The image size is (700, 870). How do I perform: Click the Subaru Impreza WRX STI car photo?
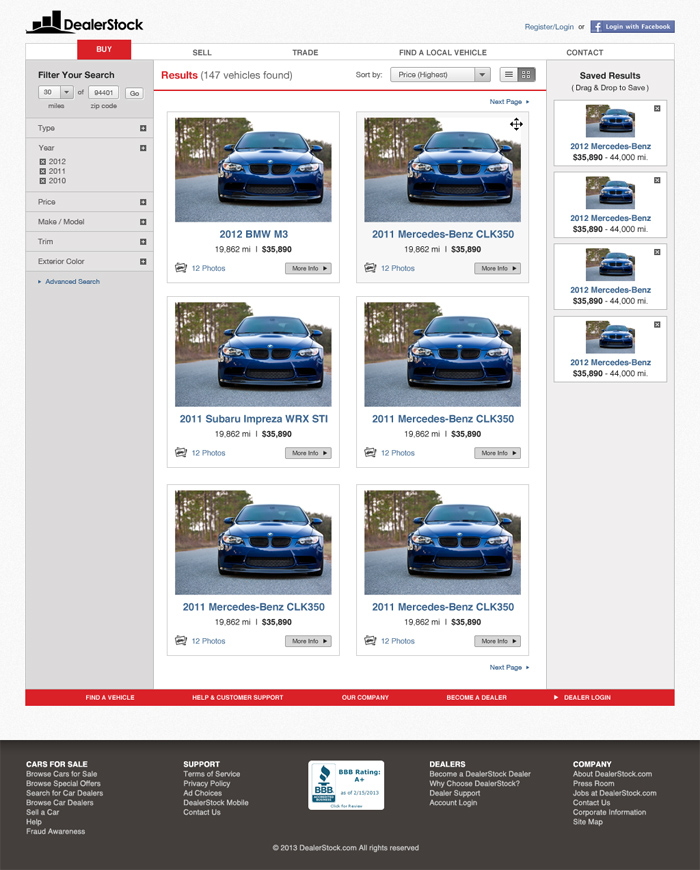[x=253, y=355]
